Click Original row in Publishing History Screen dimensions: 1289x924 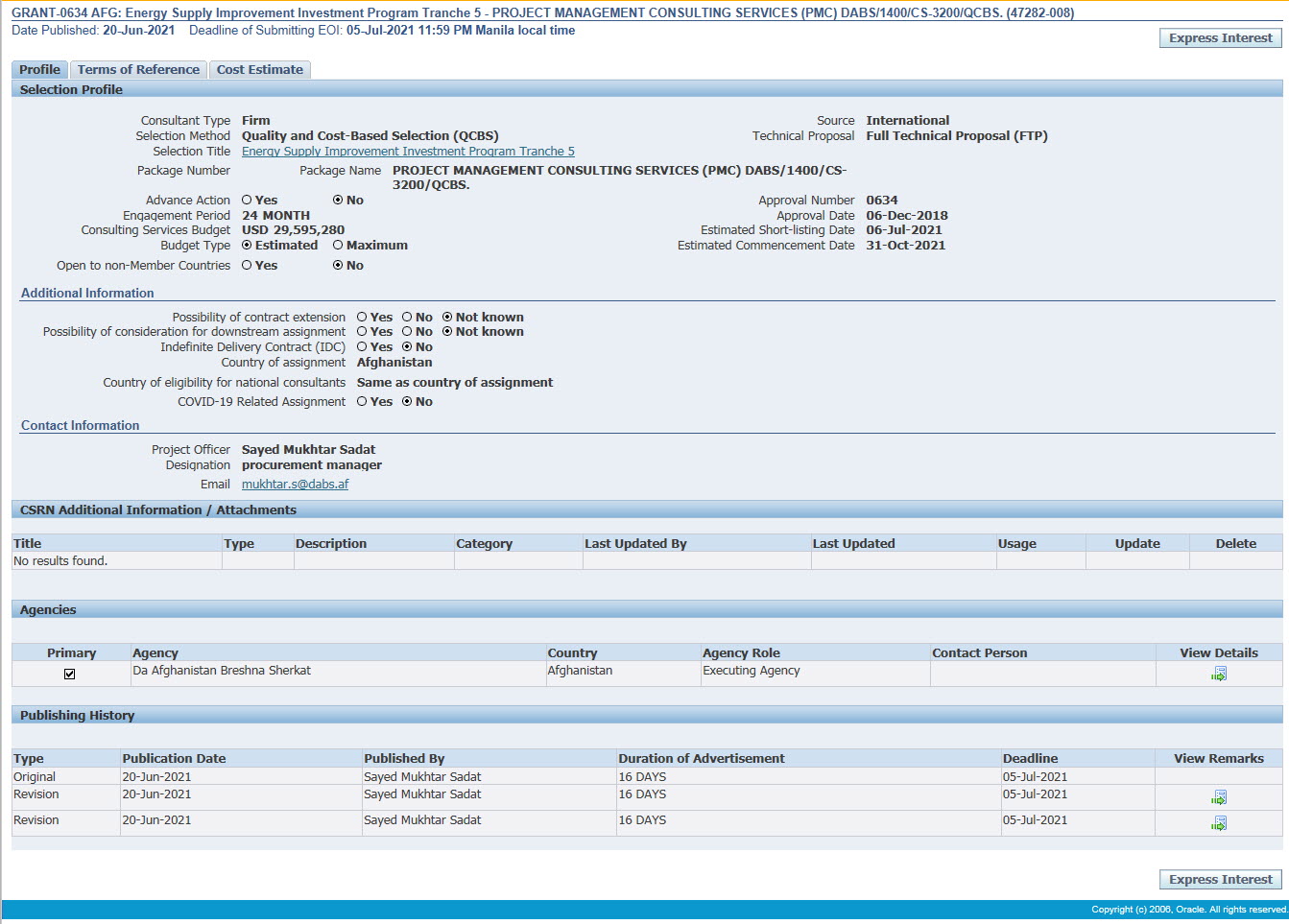[647, 777]
